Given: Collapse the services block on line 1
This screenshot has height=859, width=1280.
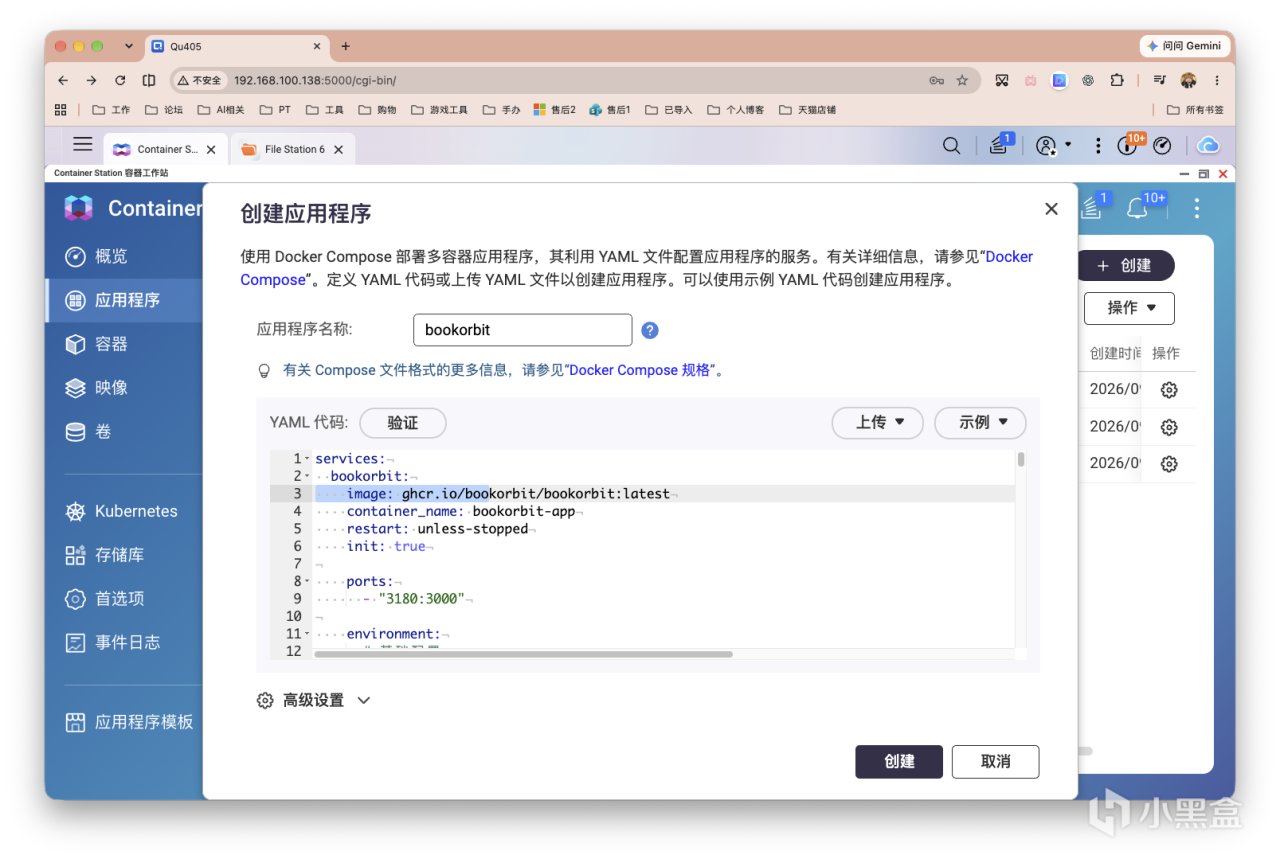Looking at the screenshot, I should coord(307,459).
